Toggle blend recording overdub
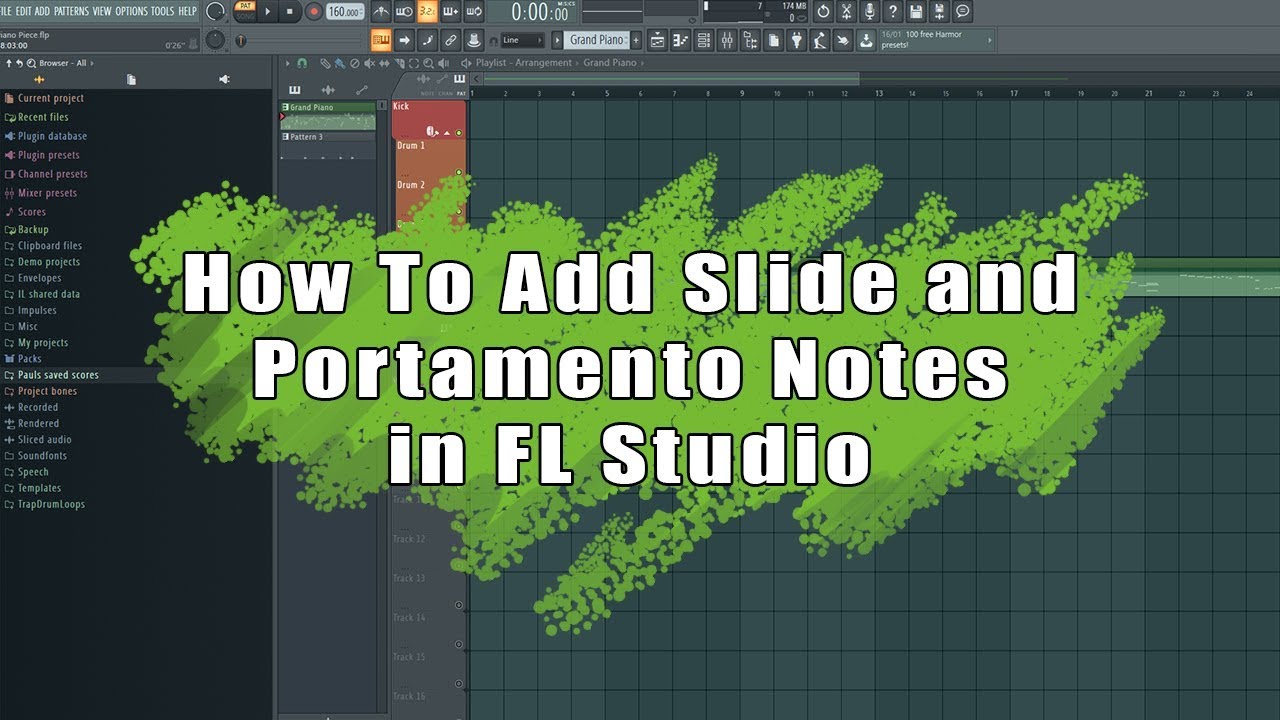This screenshot has width=1280, height=720. (451, 12)
